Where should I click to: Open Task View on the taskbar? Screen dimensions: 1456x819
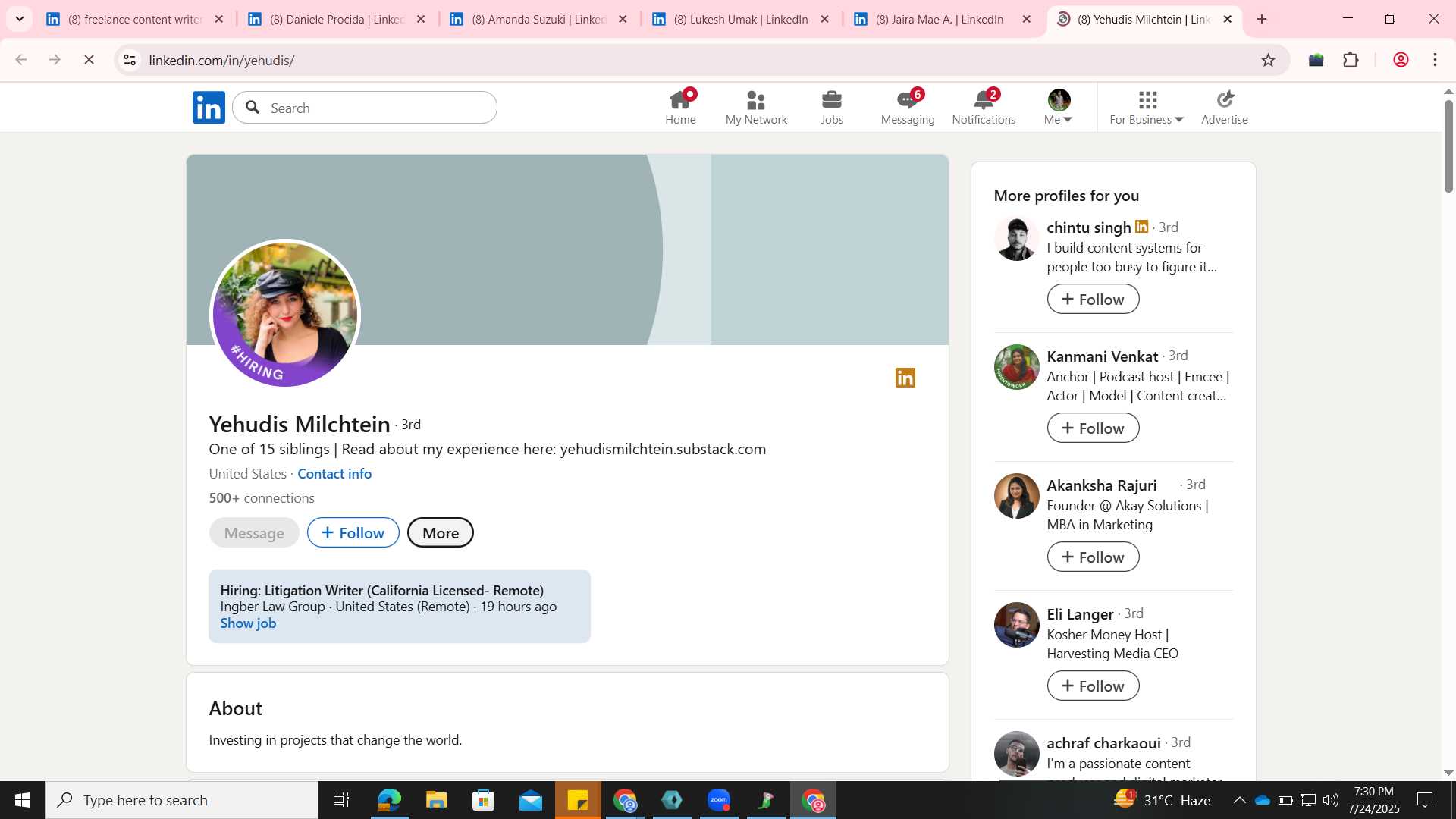click(341, 800)
